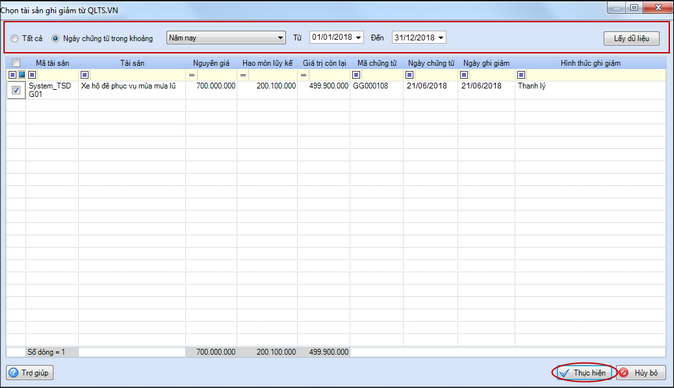
Task: Open filter operator icon under Tài sản column
Action: coord(85,75)
